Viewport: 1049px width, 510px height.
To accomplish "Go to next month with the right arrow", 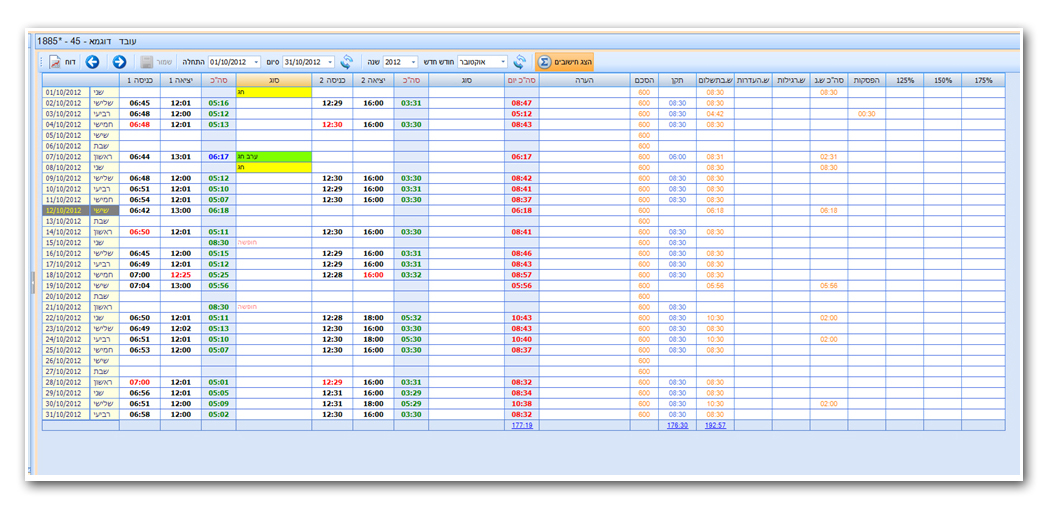I will pos(119,62).
